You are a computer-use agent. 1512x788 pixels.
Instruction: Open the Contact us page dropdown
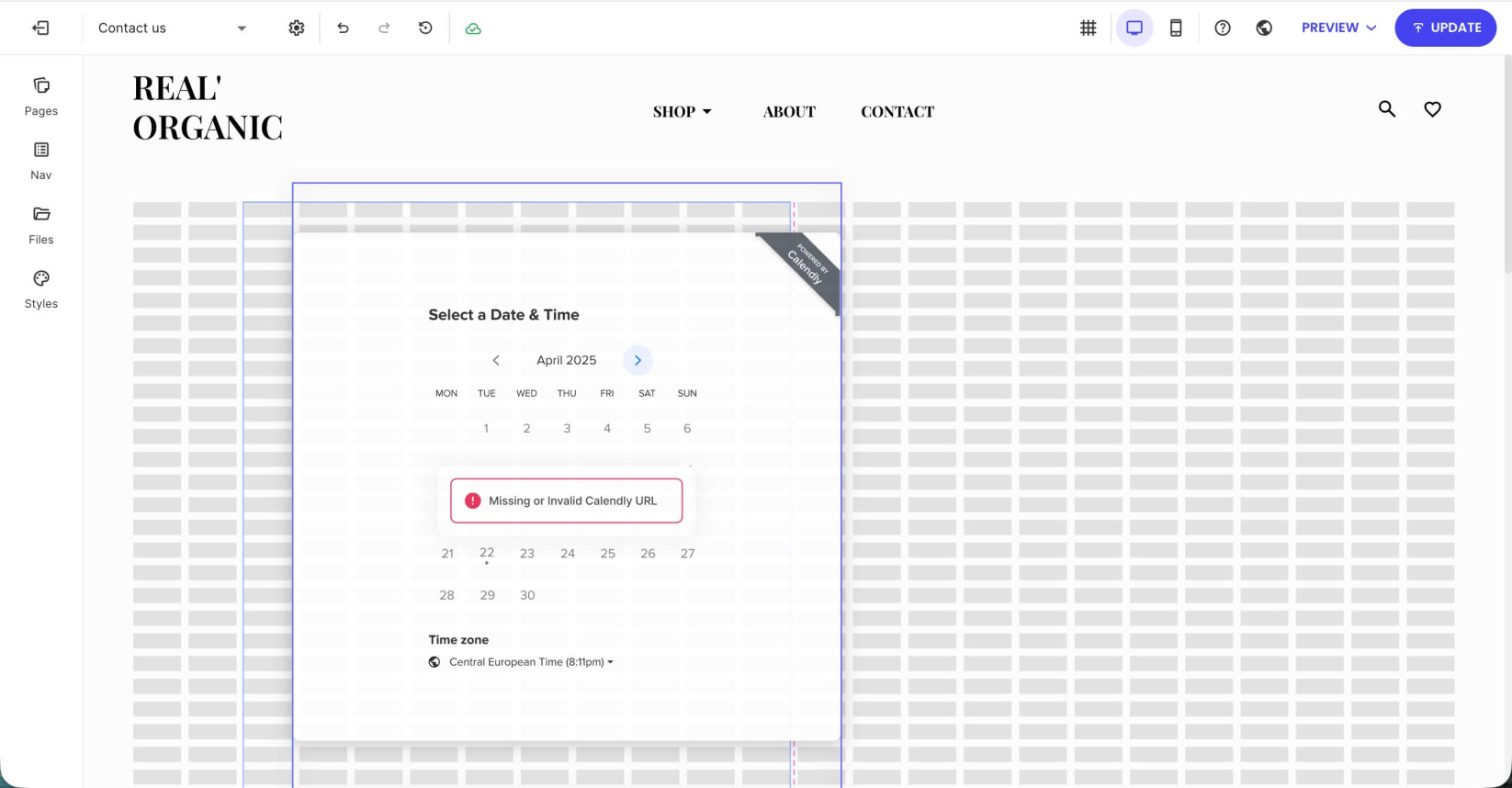click(173, 28)
